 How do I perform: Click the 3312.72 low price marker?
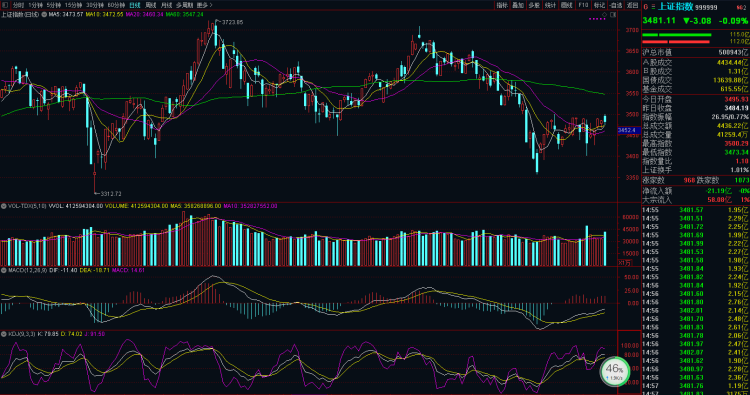(110, 194)
